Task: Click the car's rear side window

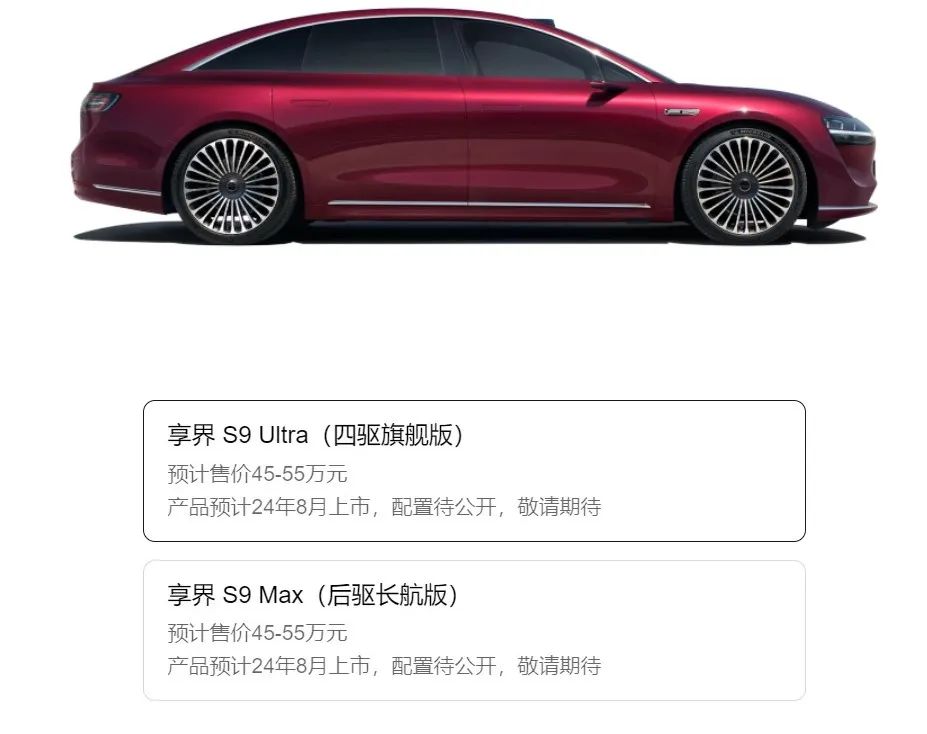Action: tap(374, 46)
